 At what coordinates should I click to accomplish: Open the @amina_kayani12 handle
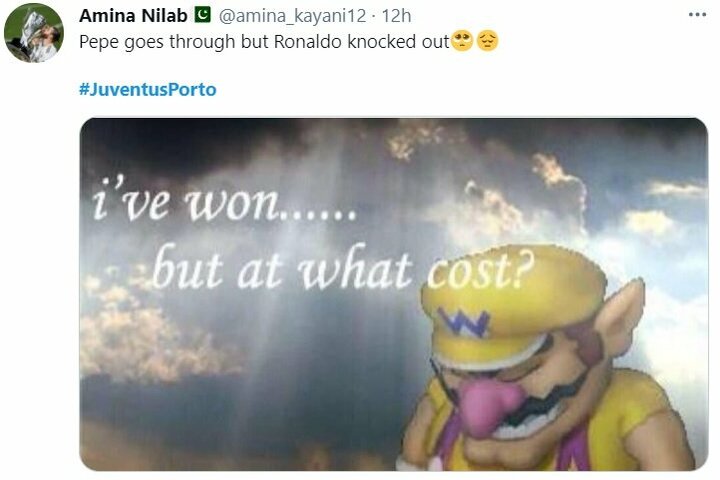[292, 16]
